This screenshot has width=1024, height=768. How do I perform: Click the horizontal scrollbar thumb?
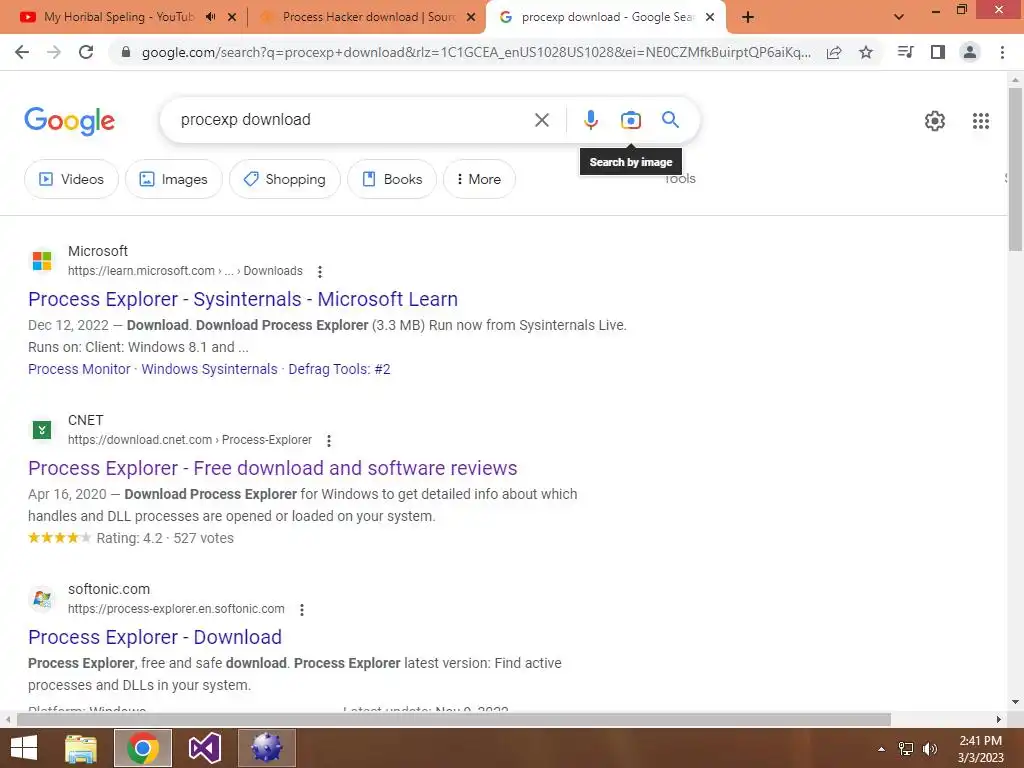454,719
